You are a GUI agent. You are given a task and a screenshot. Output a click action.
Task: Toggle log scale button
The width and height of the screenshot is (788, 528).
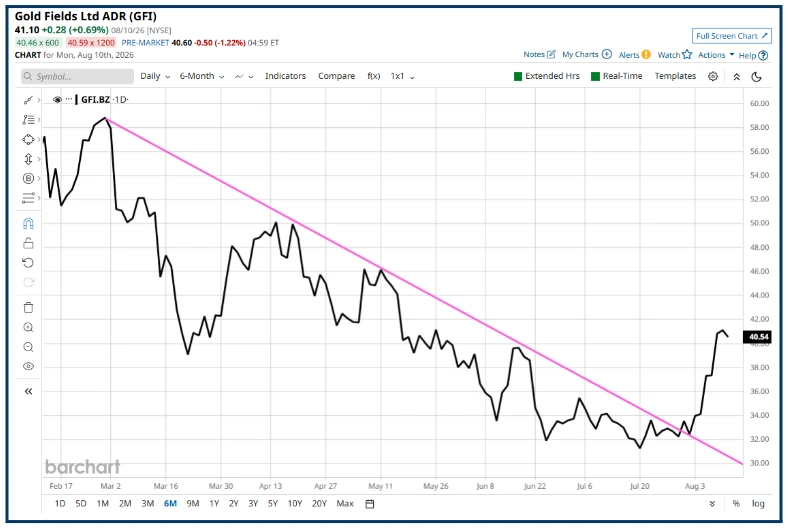point(758,503)
